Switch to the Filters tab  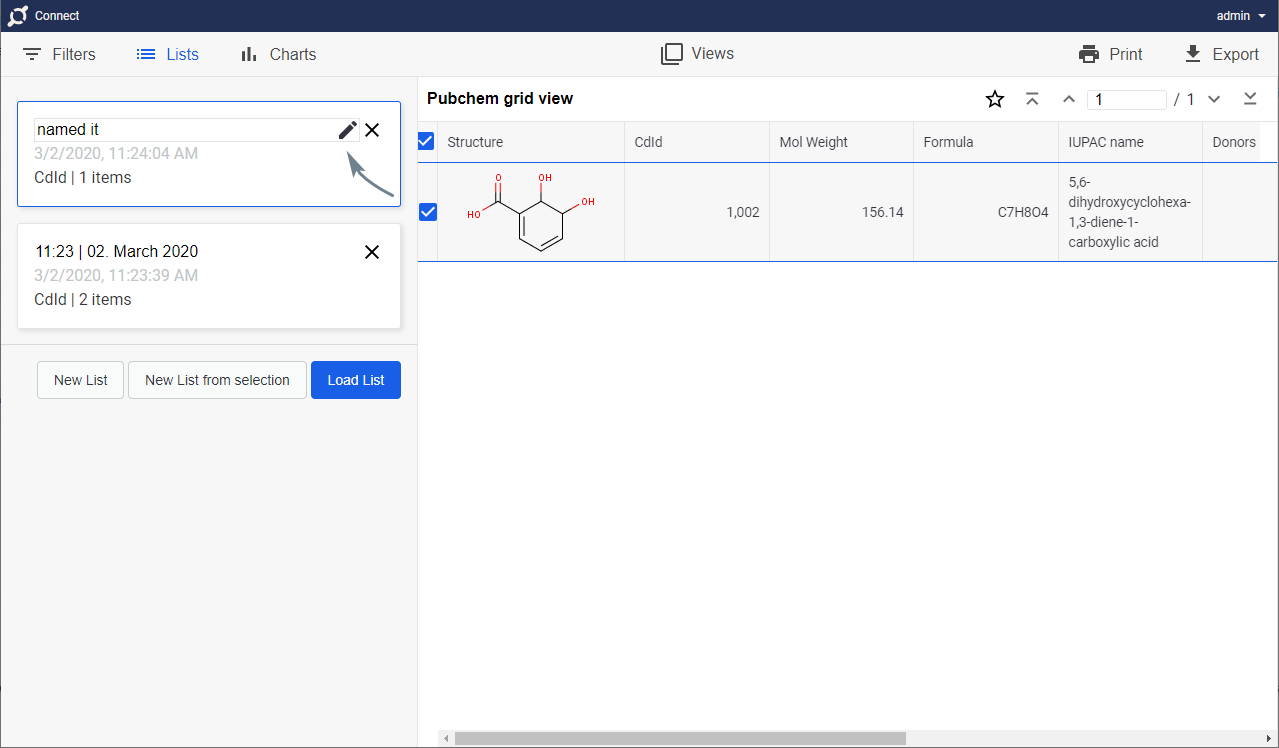click(59, 55)
